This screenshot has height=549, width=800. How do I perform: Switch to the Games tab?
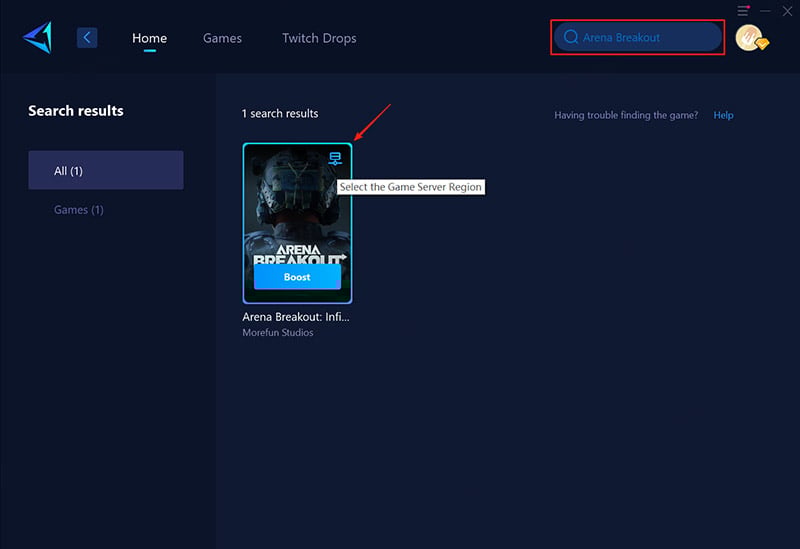[222, 38]
